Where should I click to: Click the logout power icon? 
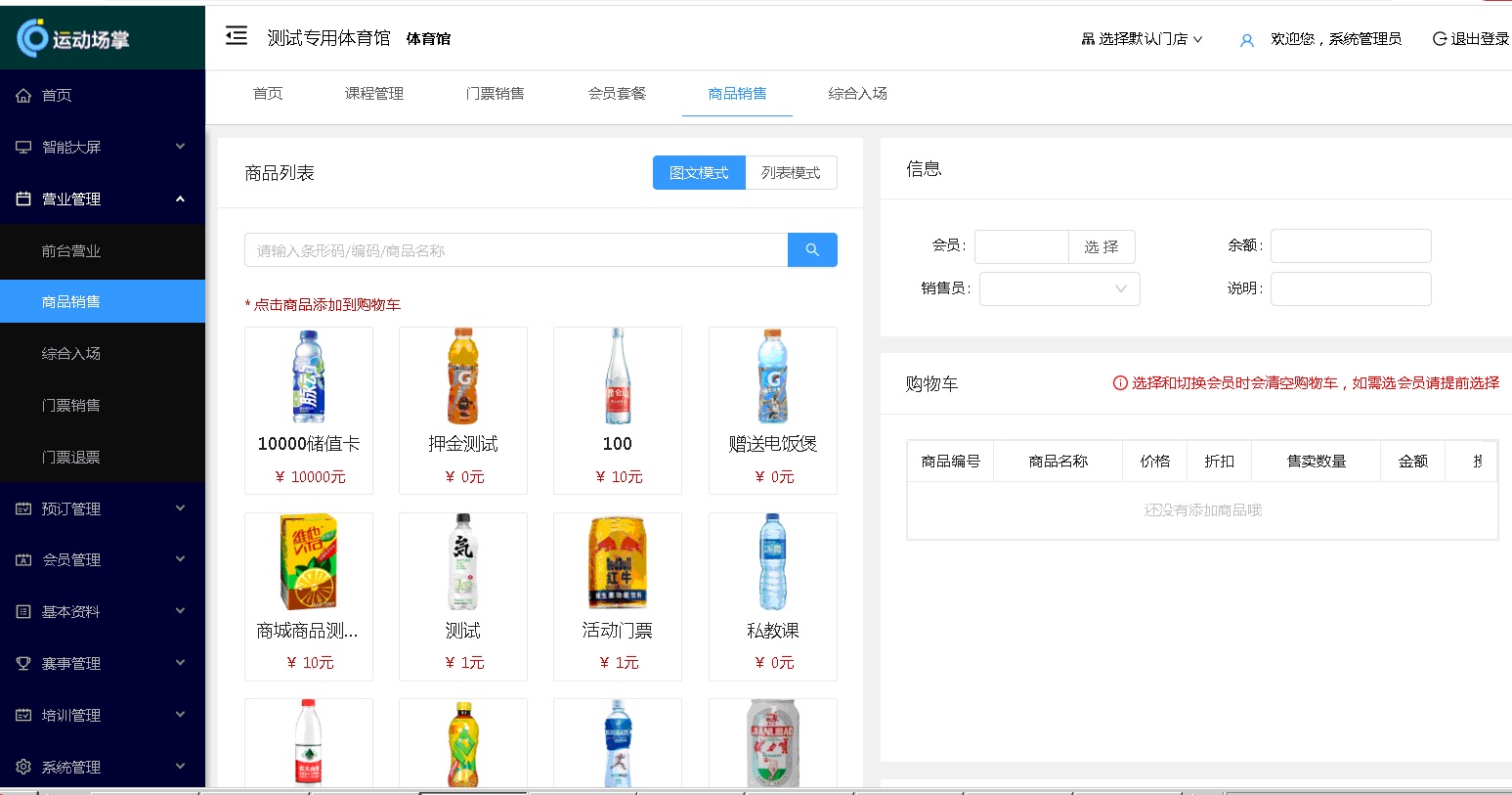point(1440,39)
